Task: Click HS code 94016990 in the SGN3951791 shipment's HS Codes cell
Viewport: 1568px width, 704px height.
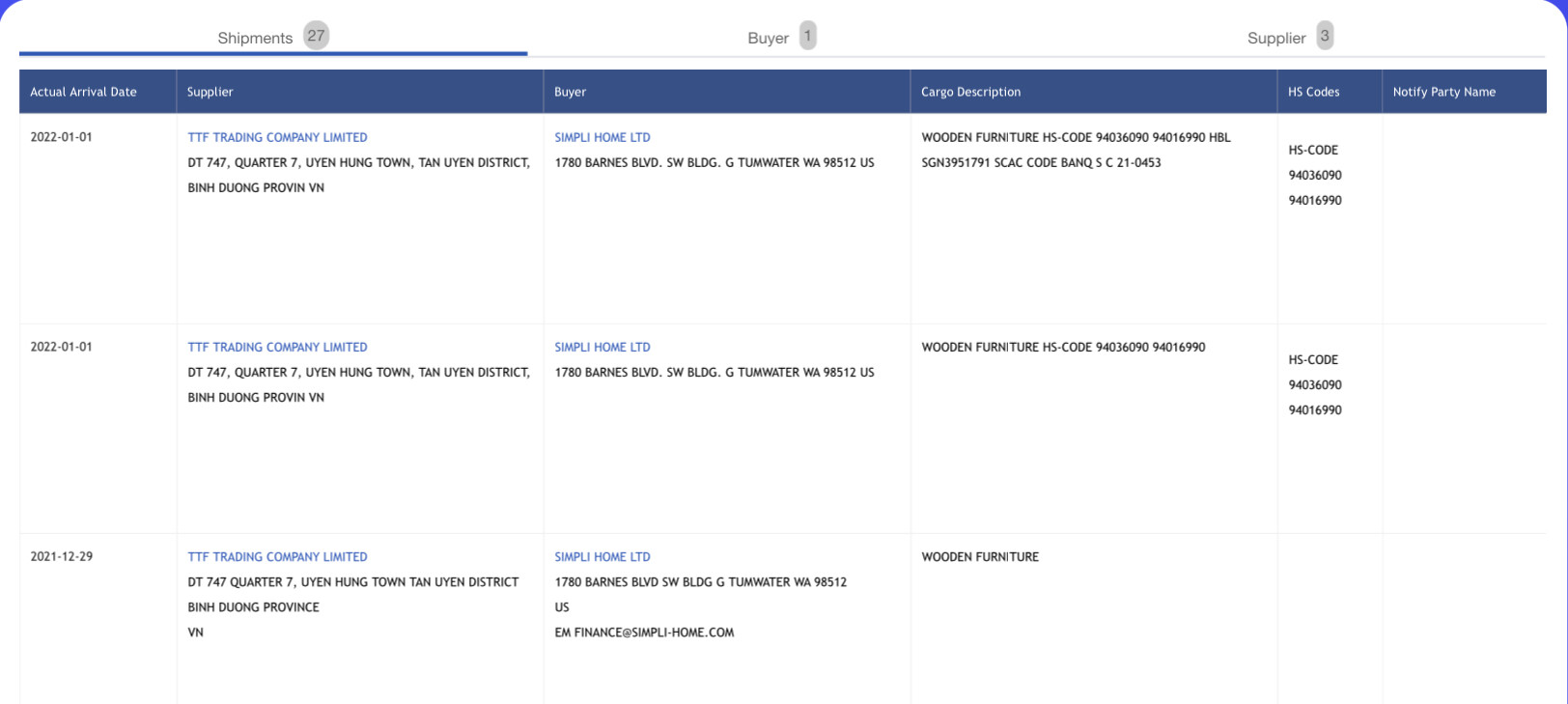Action: [1315, 201]
